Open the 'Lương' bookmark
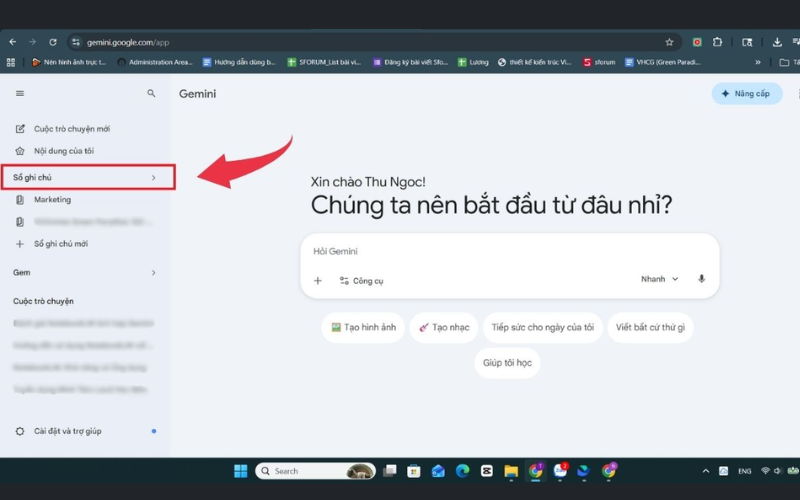The width and height of the screenshot is (800, 500). (473, 62)
